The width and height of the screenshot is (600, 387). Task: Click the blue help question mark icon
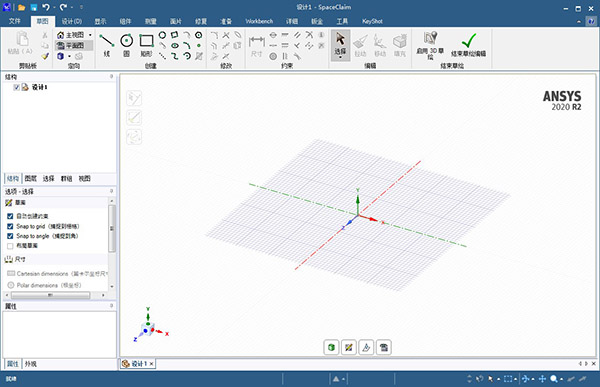(591, 21)
